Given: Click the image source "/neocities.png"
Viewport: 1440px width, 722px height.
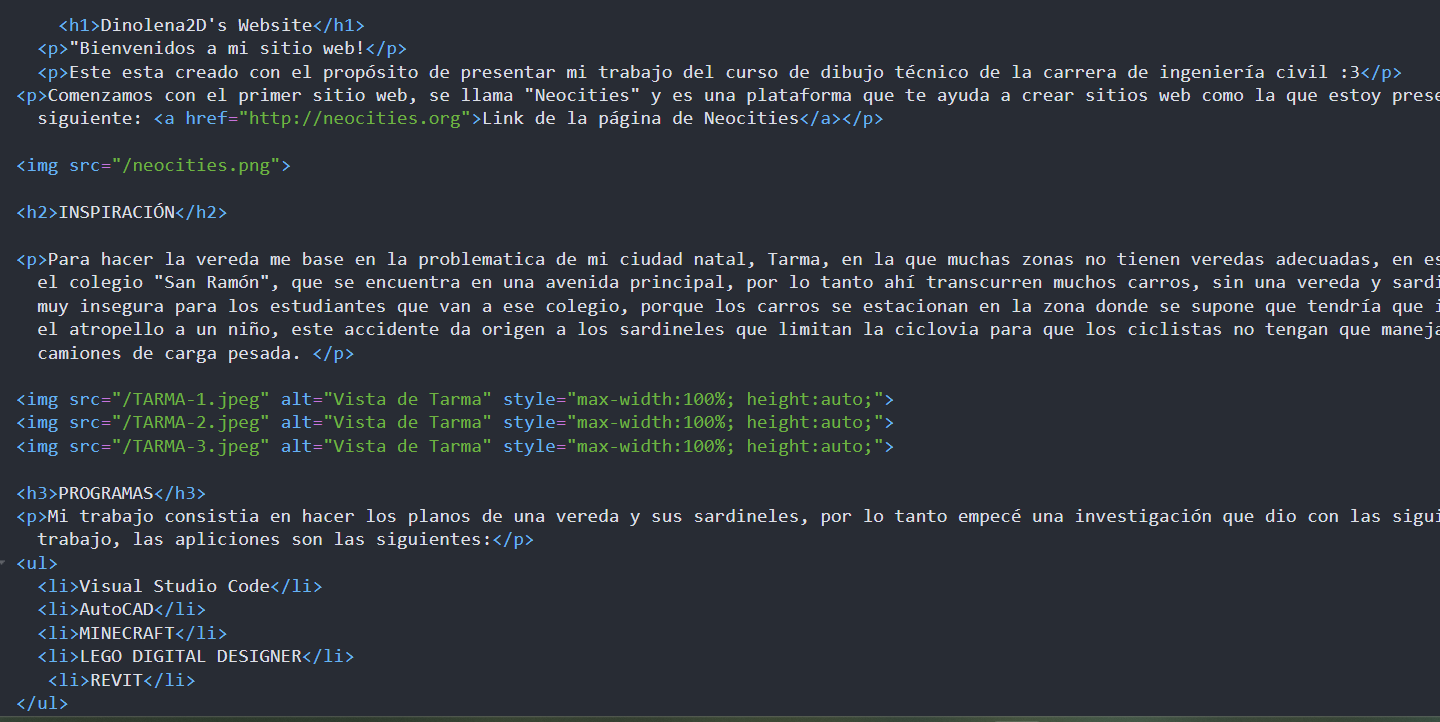Looking at the screenshot, I should coord(196,165).
